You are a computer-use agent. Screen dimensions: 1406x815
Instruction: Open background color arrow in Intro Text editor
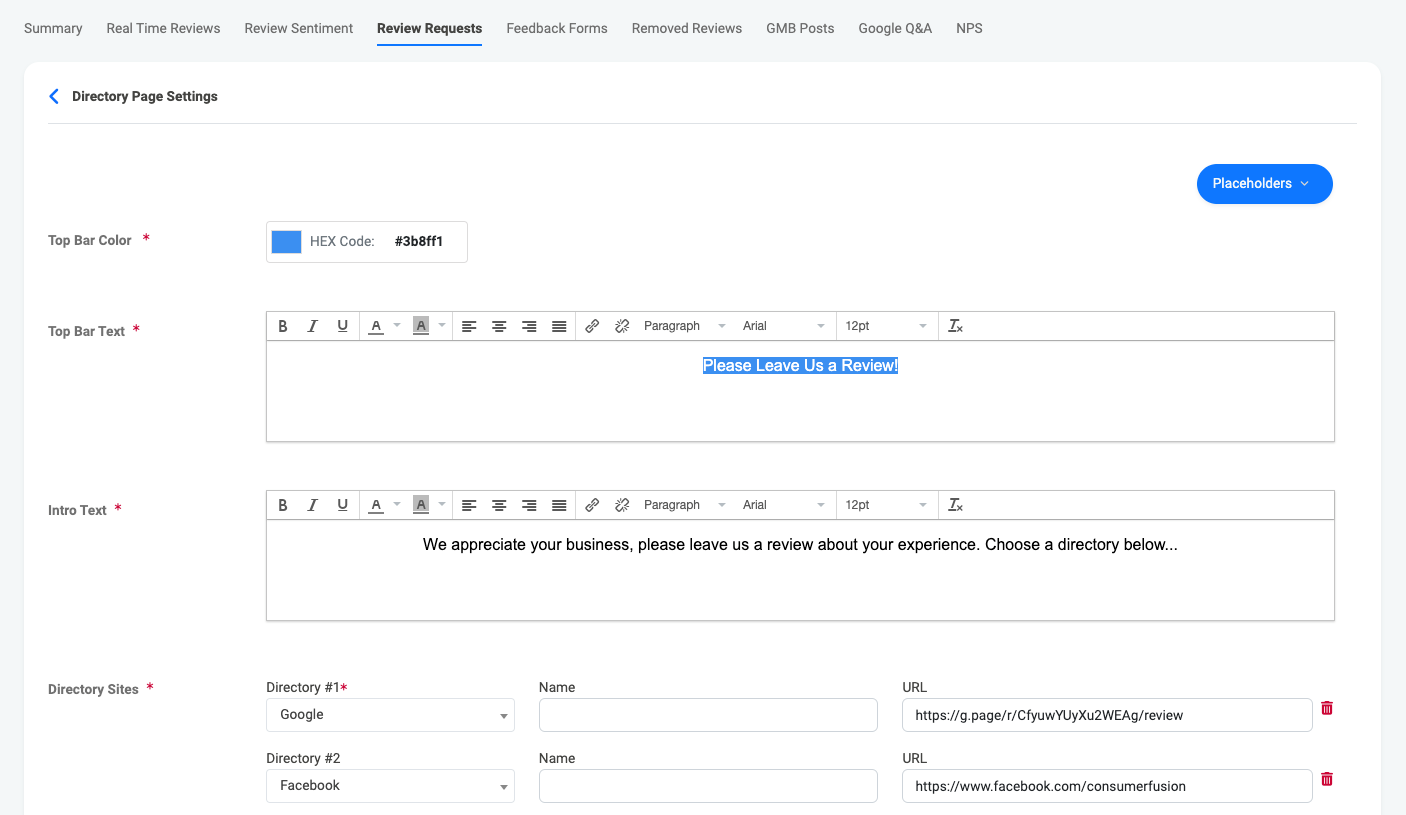tap(441, 505)
